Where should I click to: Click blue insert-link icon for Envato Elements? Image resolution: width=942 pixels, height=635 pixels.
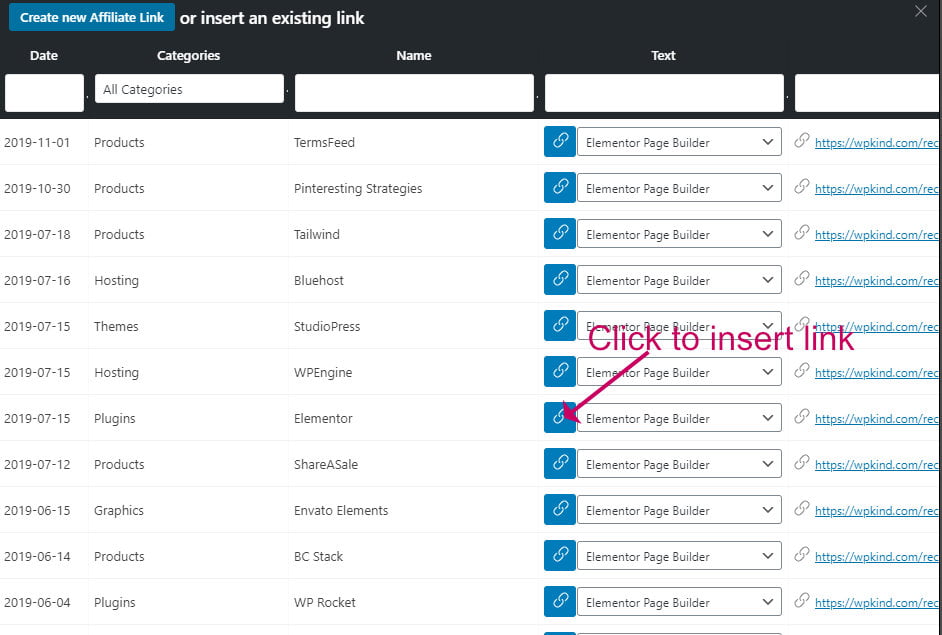560,510
